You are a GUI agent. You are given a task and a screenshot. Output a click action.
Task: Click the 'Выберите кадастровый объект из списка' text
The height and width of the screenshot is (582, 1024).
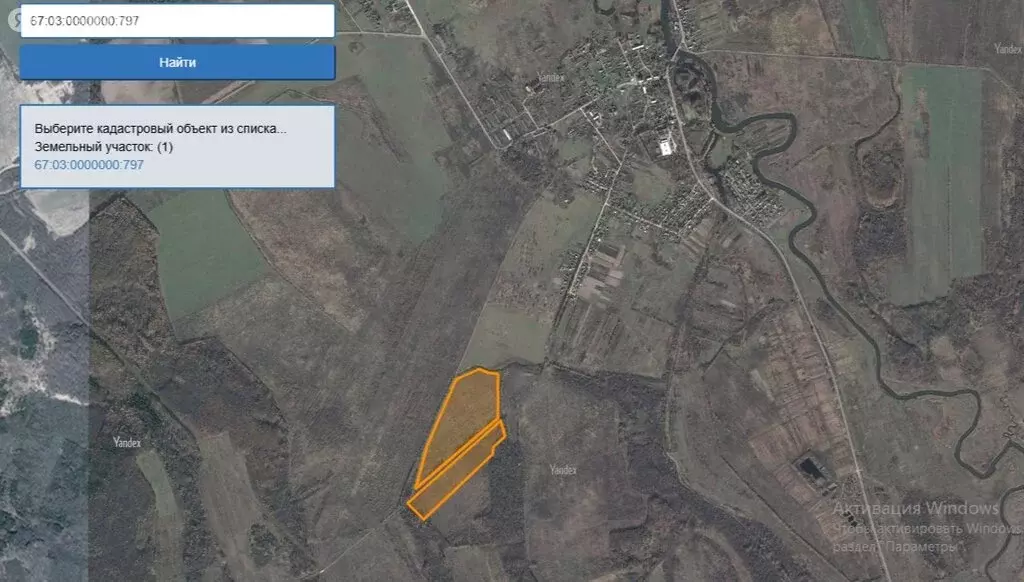point(160,129)
